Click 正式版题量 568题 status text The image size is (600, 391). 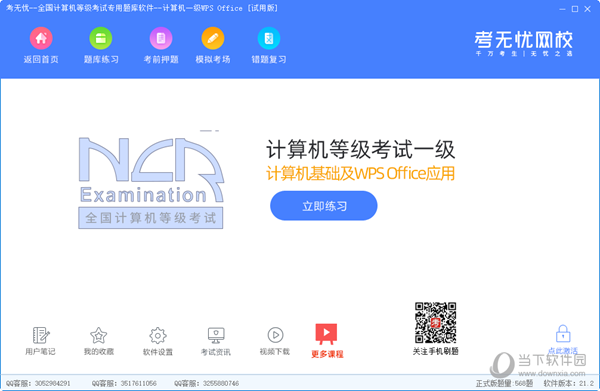[504, 383]
